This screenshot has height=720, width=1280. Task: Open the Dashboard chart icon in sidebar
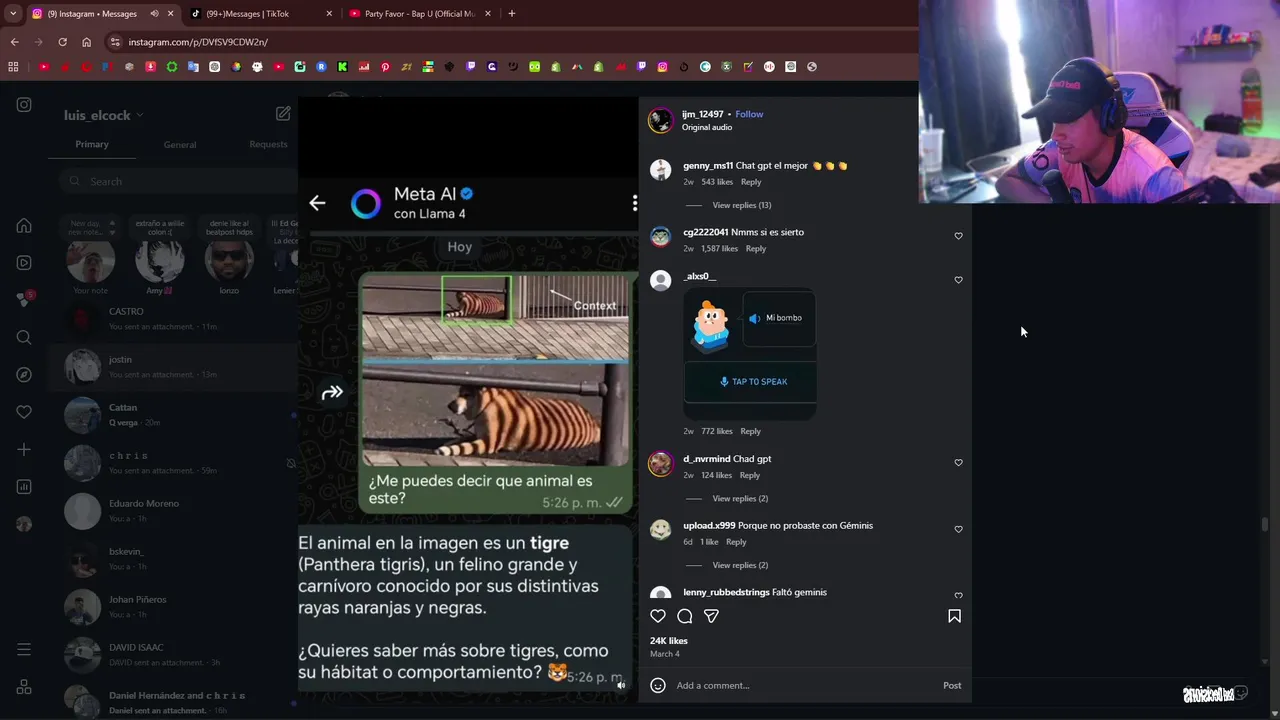[24, 487]
